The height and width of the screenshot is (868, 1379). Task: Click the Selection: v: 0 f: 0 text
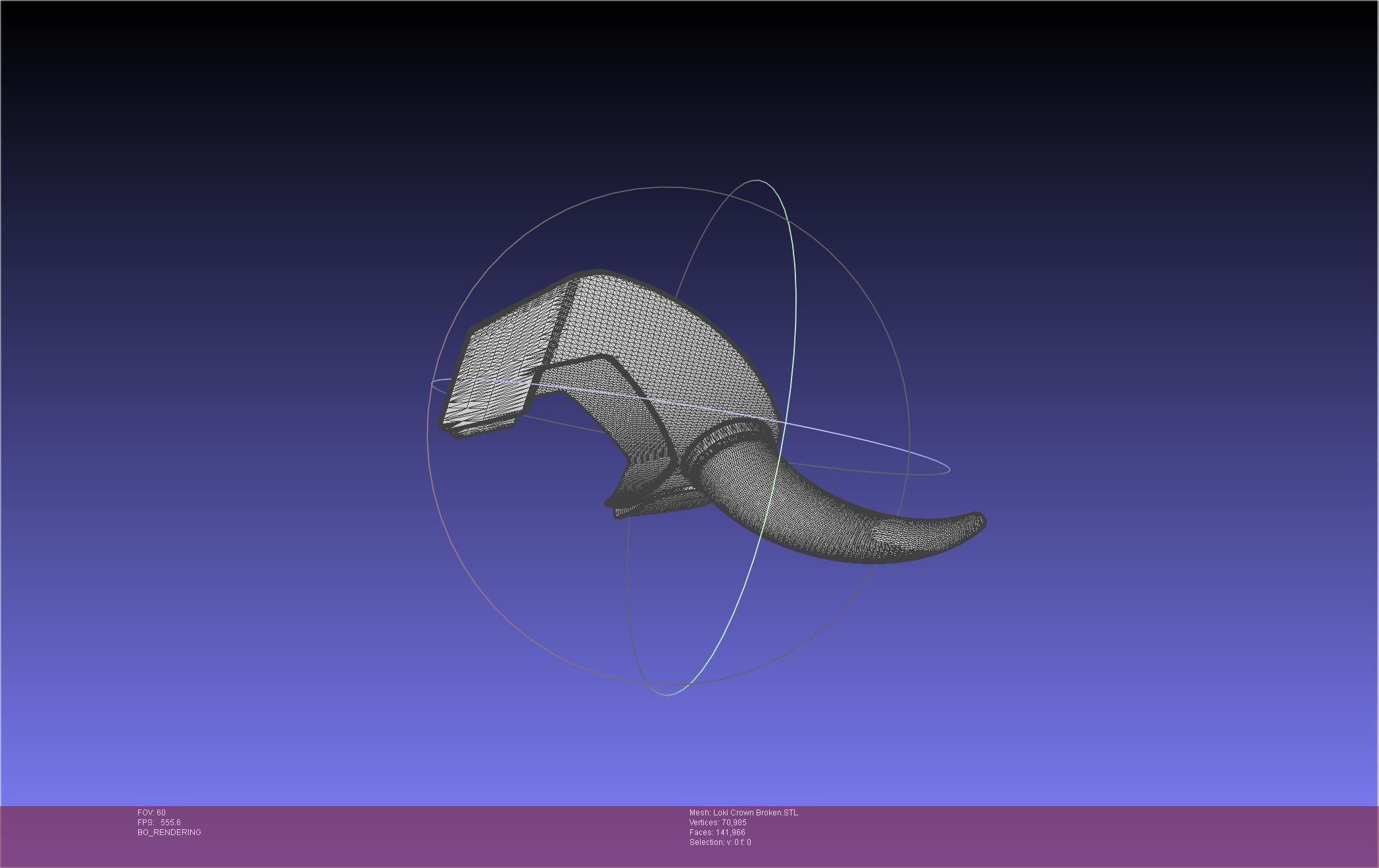coord(720,842)
